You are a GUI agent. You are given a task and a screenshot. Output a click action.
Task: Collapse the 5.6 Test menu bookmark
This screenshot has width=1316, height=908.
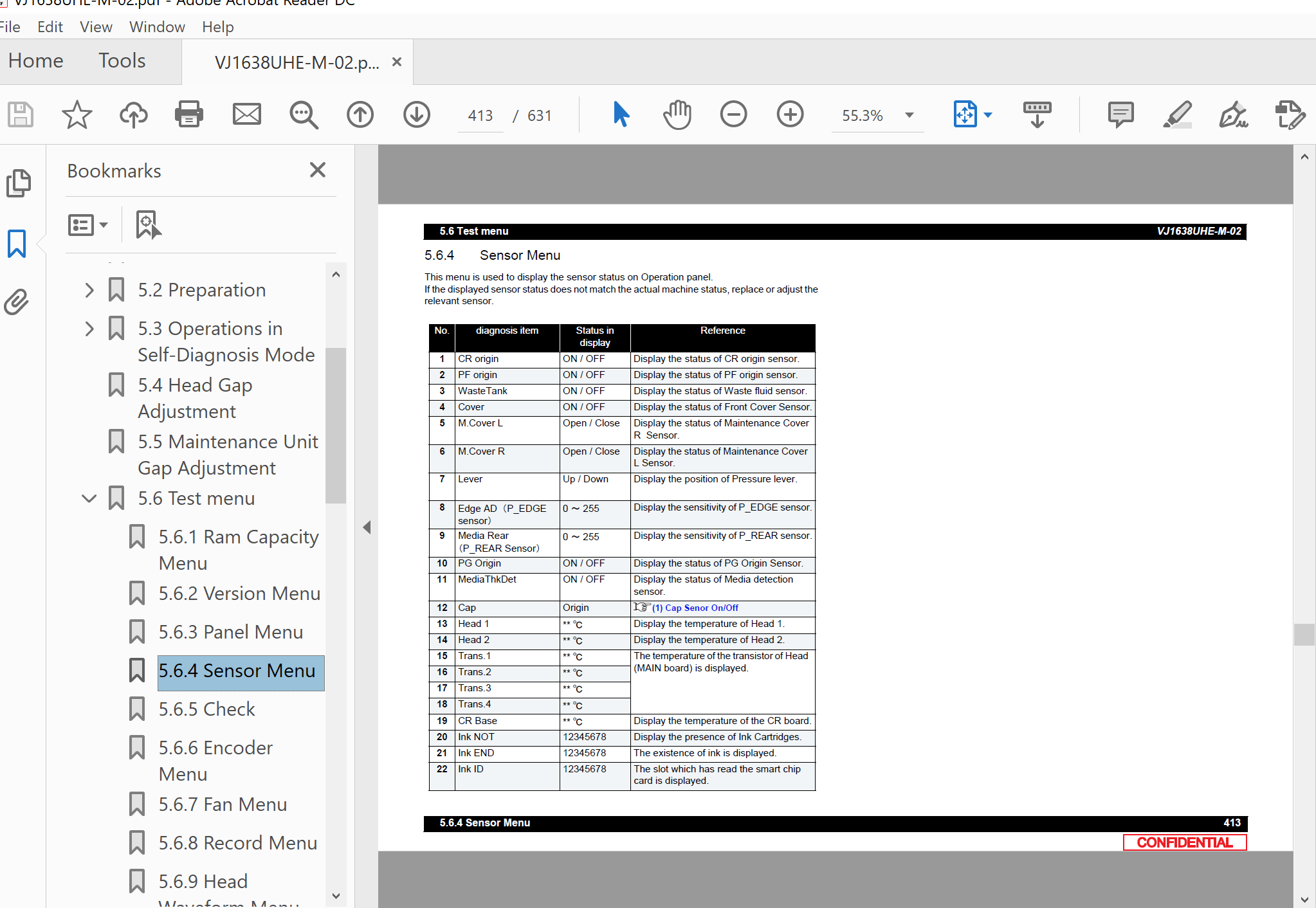89,498
